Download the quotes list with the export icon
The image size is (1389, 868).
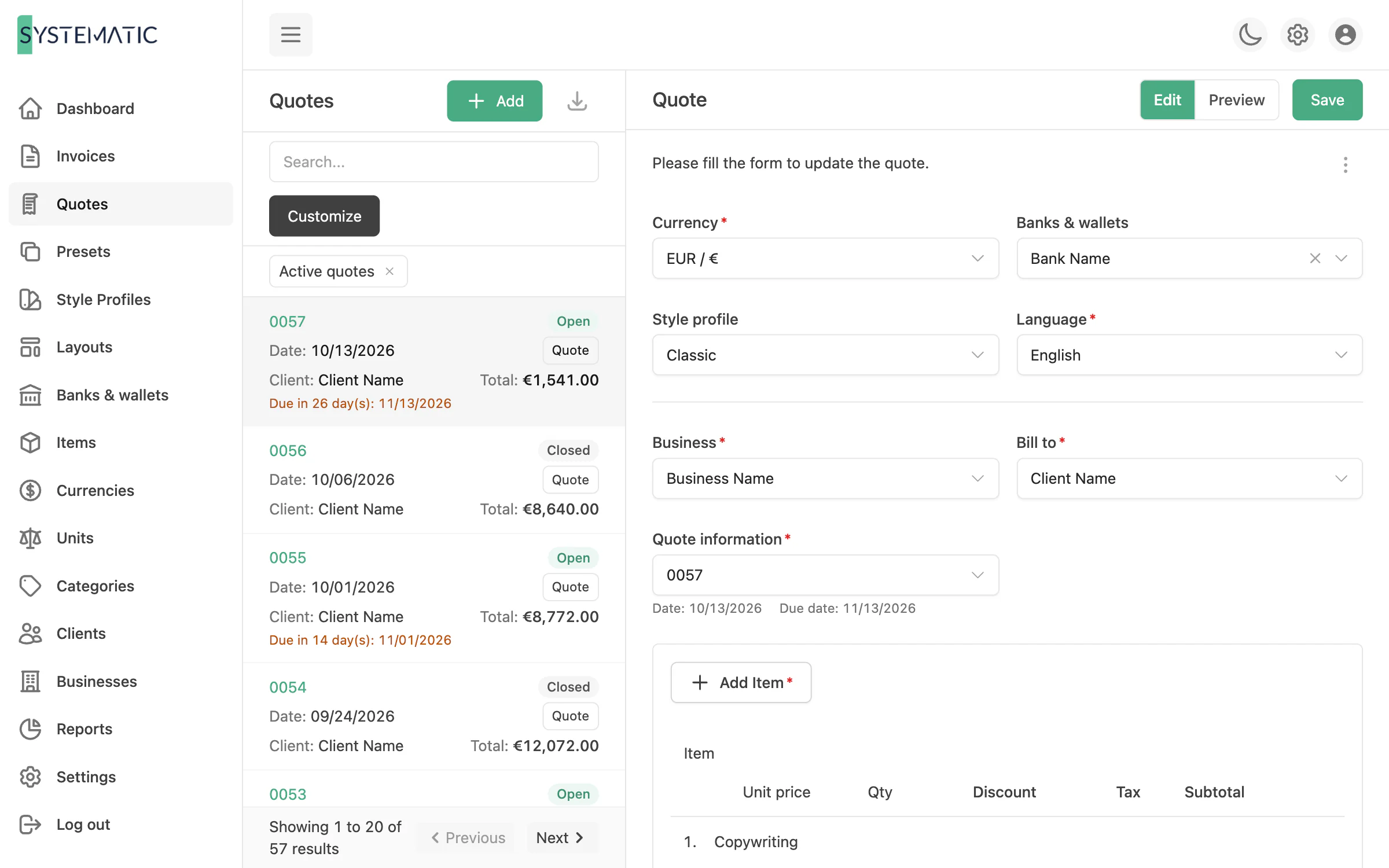point(577,101)
